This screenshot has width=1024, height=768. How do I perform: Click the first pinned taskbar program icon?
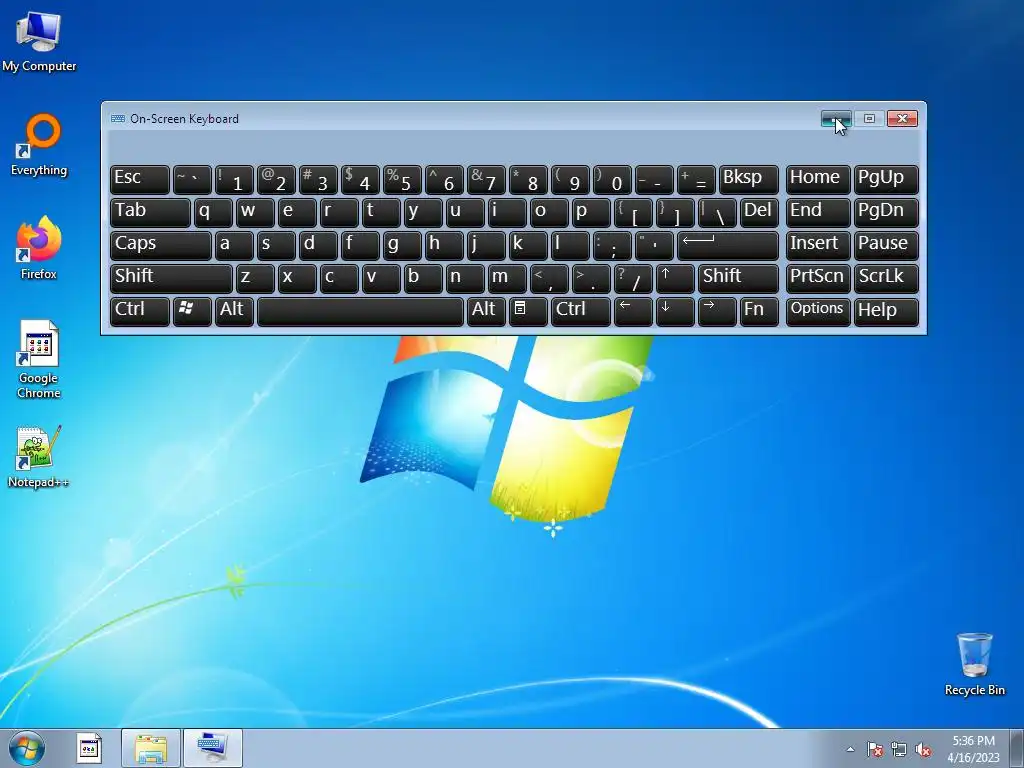click(x=89, y=748)
